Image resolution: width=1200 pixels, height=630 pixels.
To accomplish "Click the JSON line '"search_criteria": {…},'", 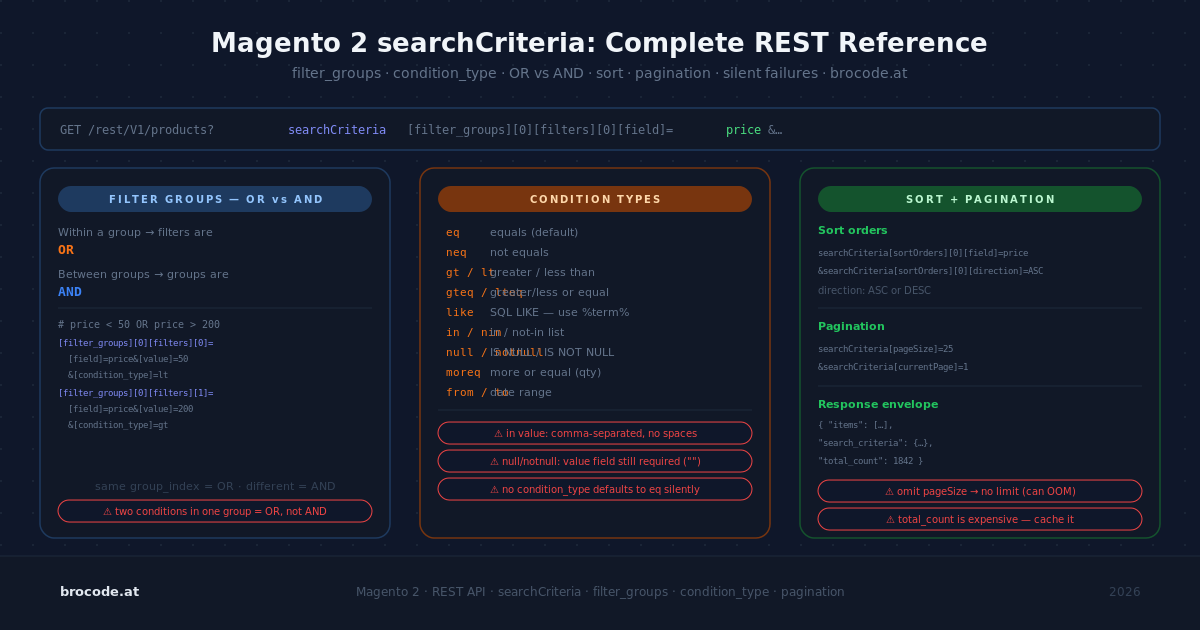I will coord(875,443).
